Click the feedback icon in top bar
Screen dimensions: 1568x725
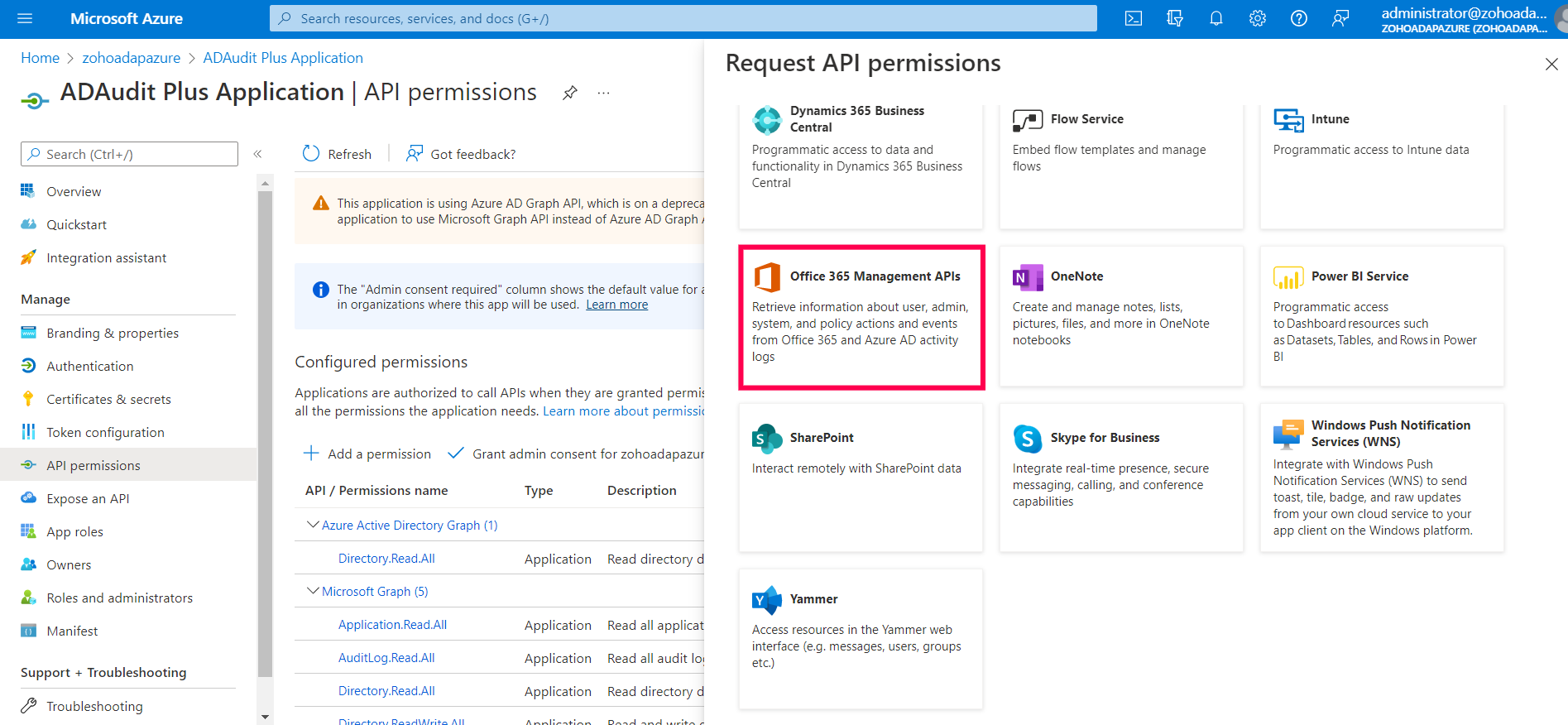coord(1340,18)
